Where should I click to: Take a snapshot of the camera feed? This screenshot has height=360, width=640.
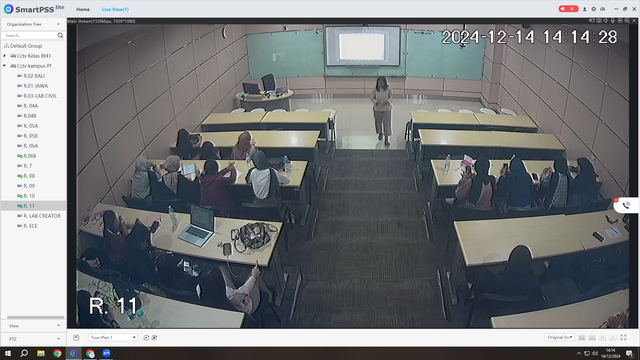click(x=599, y=20)
